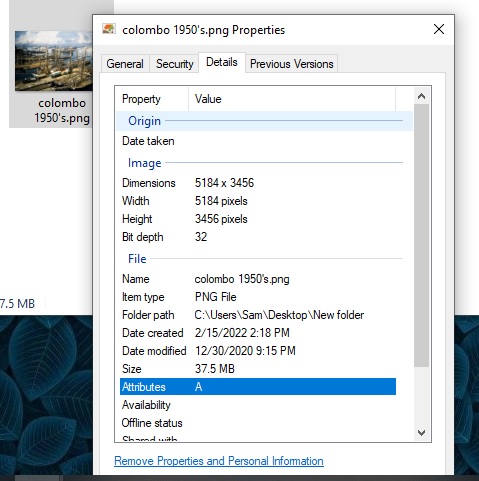
Task: Click the Name value colombo 1950's.png
Action: tap(242, 279)
